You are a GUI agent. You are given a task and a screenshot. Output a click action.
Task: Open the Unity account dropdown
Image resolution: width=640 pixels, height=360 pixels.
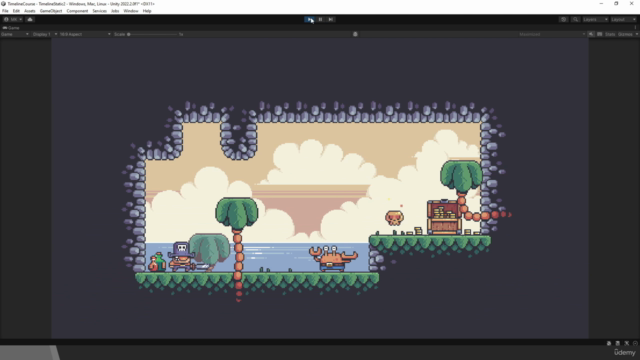pyautogui.click(x=13, y=20)
